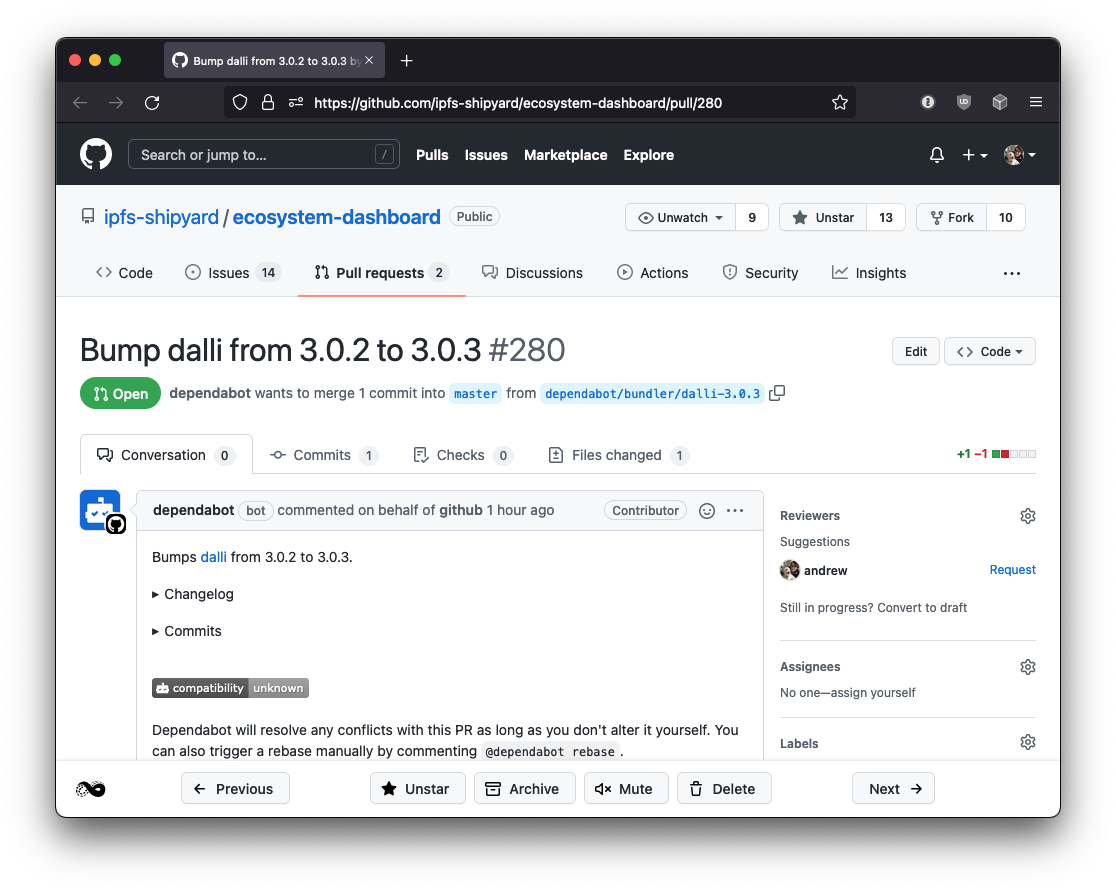Expand the Changelog details
1116x891 pixels.
click(193, 594)
